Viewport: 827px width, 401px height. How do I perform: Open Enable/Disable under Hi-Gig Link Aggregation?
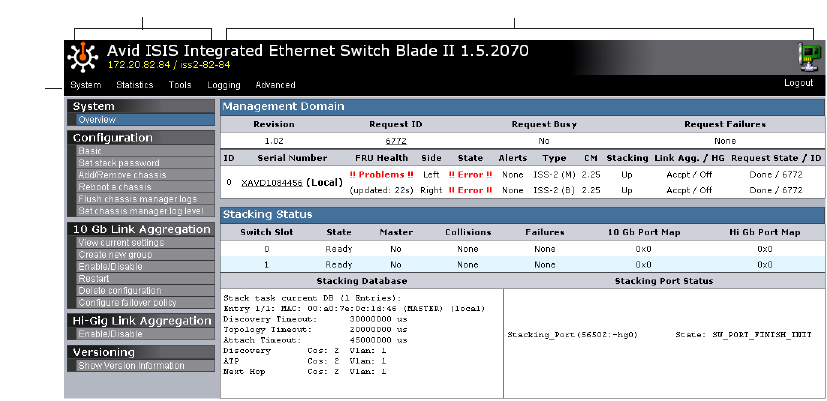145,334
